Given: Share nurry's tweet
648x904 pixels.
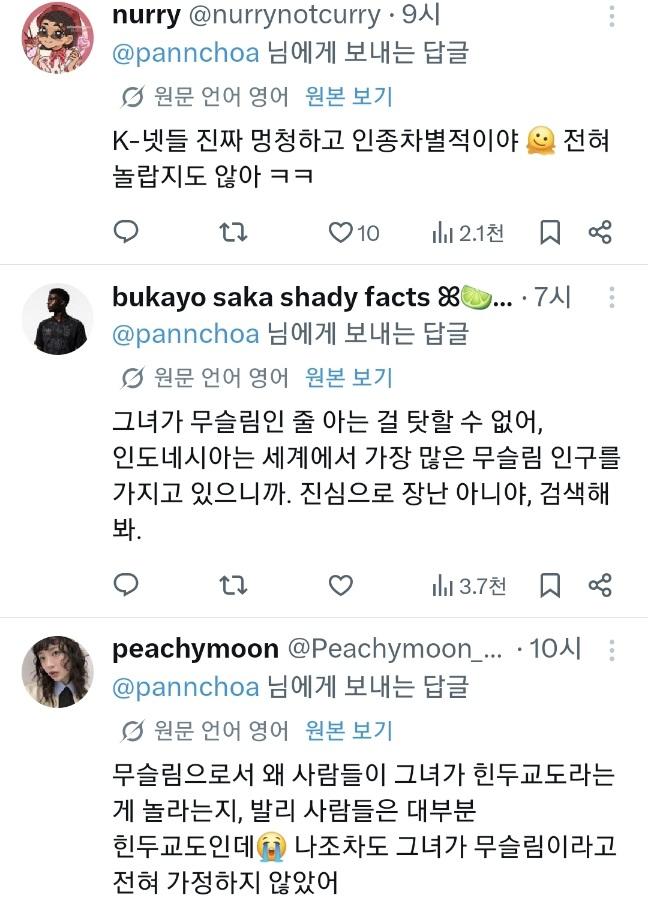Looking at the screenshot, I should click(x=600, y=232).
